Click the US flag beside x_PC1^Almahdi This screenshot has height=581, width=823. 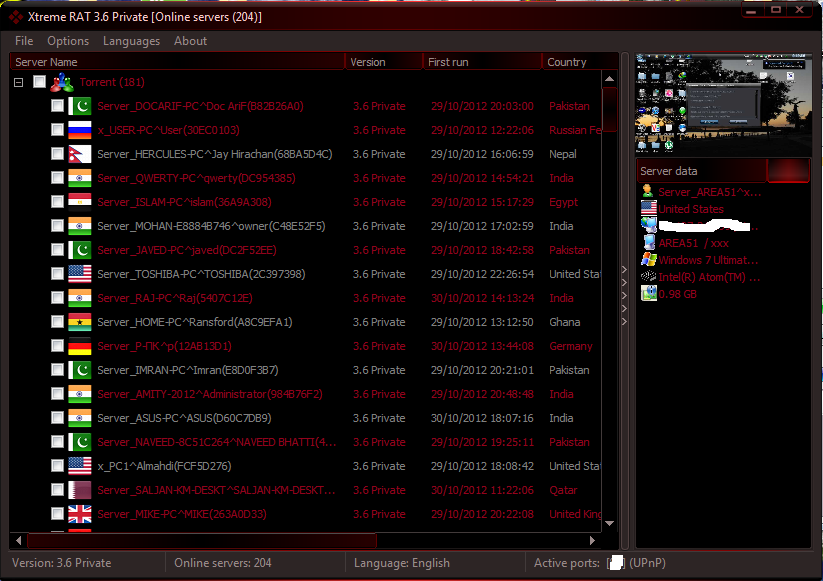tap(80, 466)
